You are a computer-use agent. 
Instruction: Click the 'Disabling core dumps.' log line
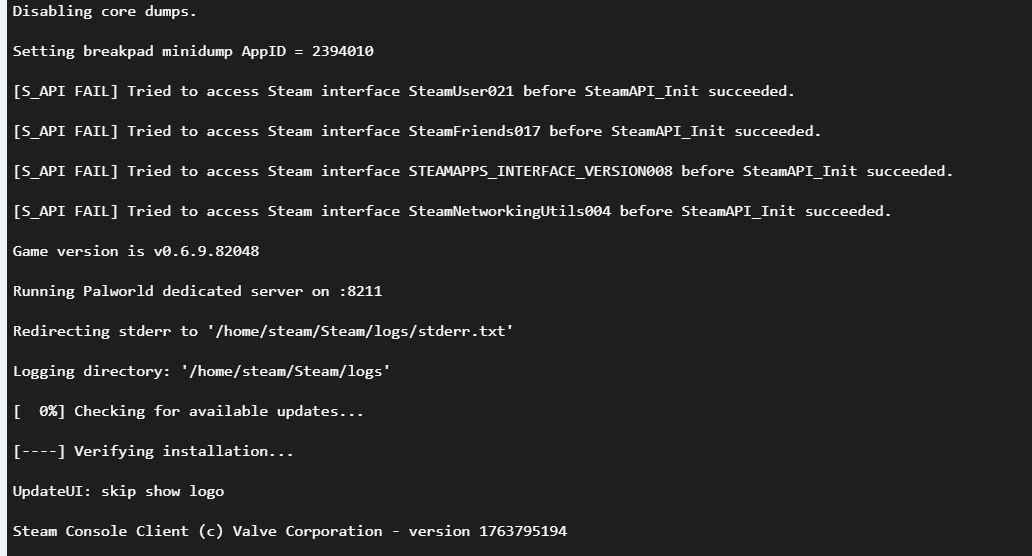pos(105,11)
